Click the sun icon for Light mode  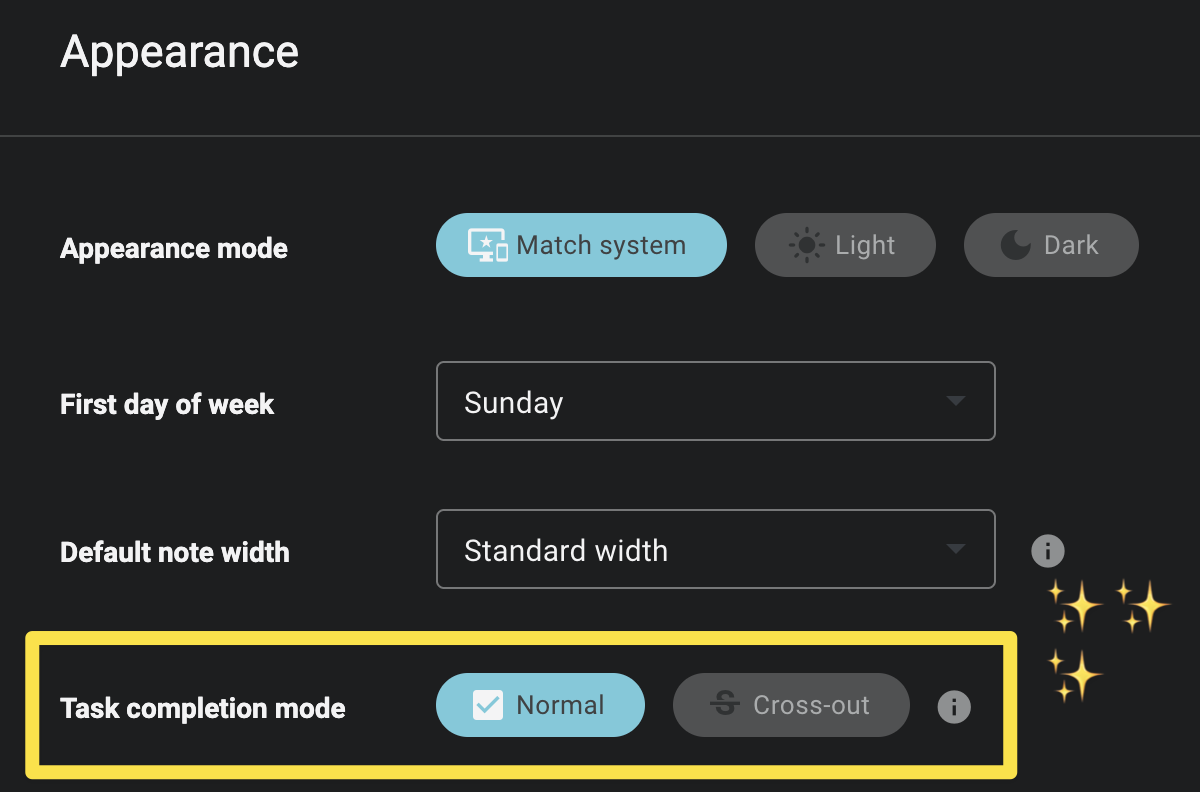tap(806, 246)
